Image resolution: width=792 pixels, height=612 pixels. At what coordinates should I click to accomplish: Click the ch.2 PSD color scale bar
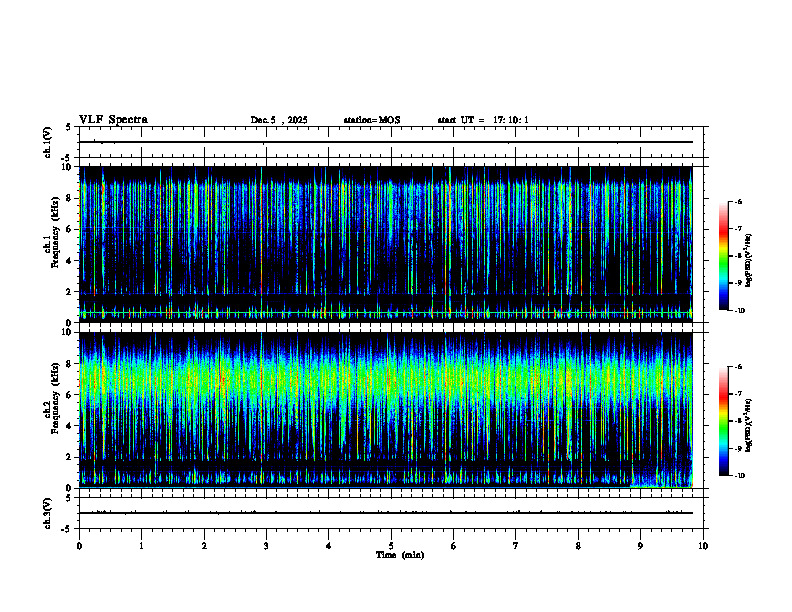(724, 421)
